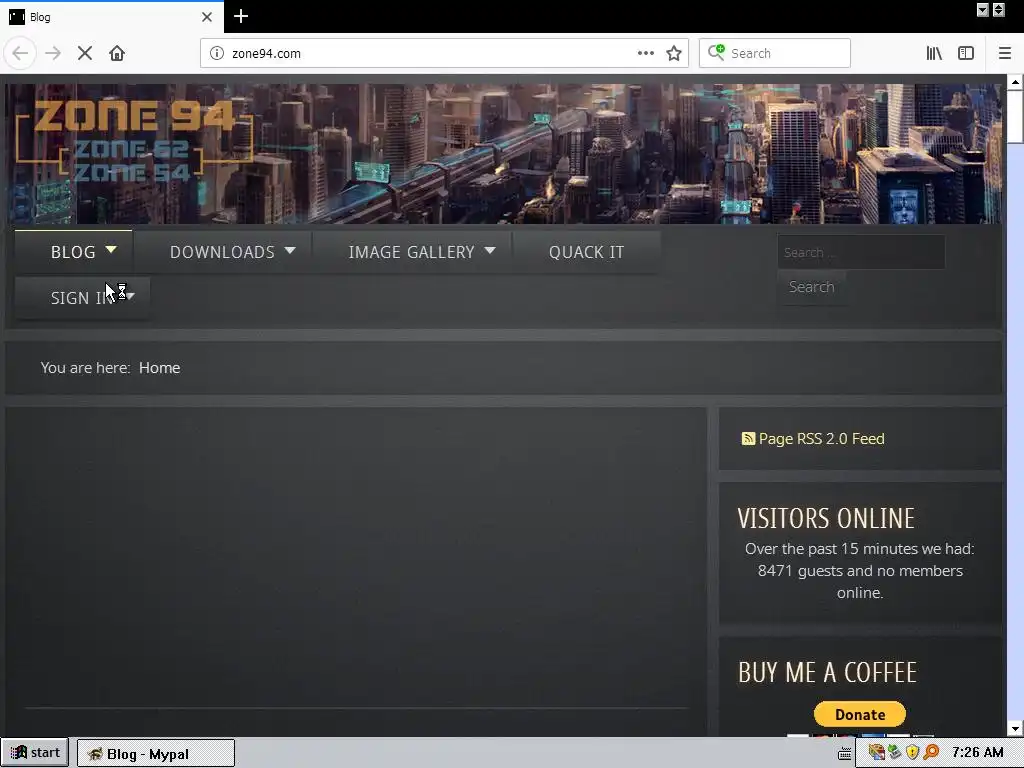Go forward in browser history

point(53,54)
